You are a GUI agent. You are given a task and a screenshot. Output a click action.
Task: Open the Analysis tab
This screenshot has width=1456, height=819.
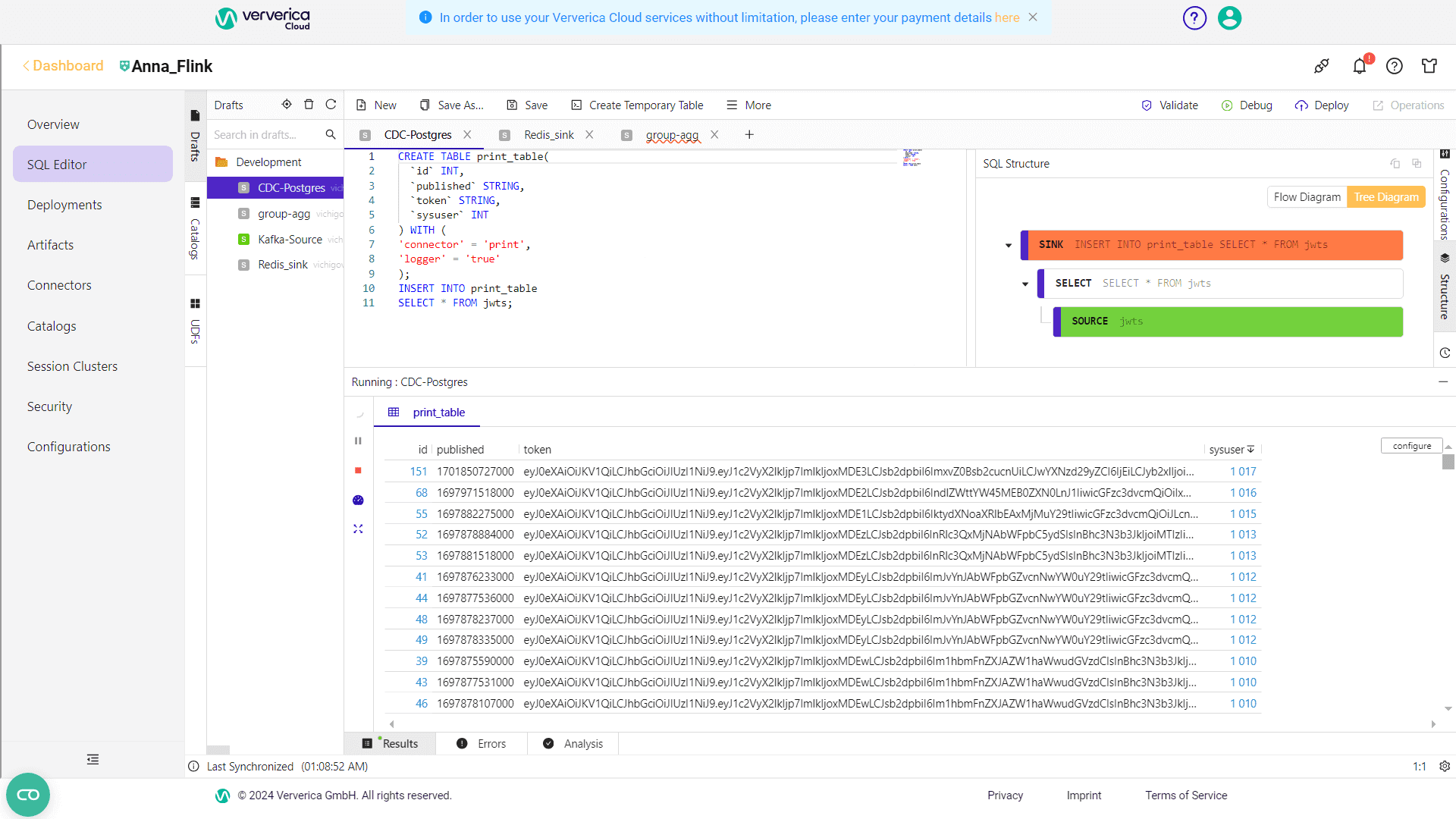coord(573,743)
